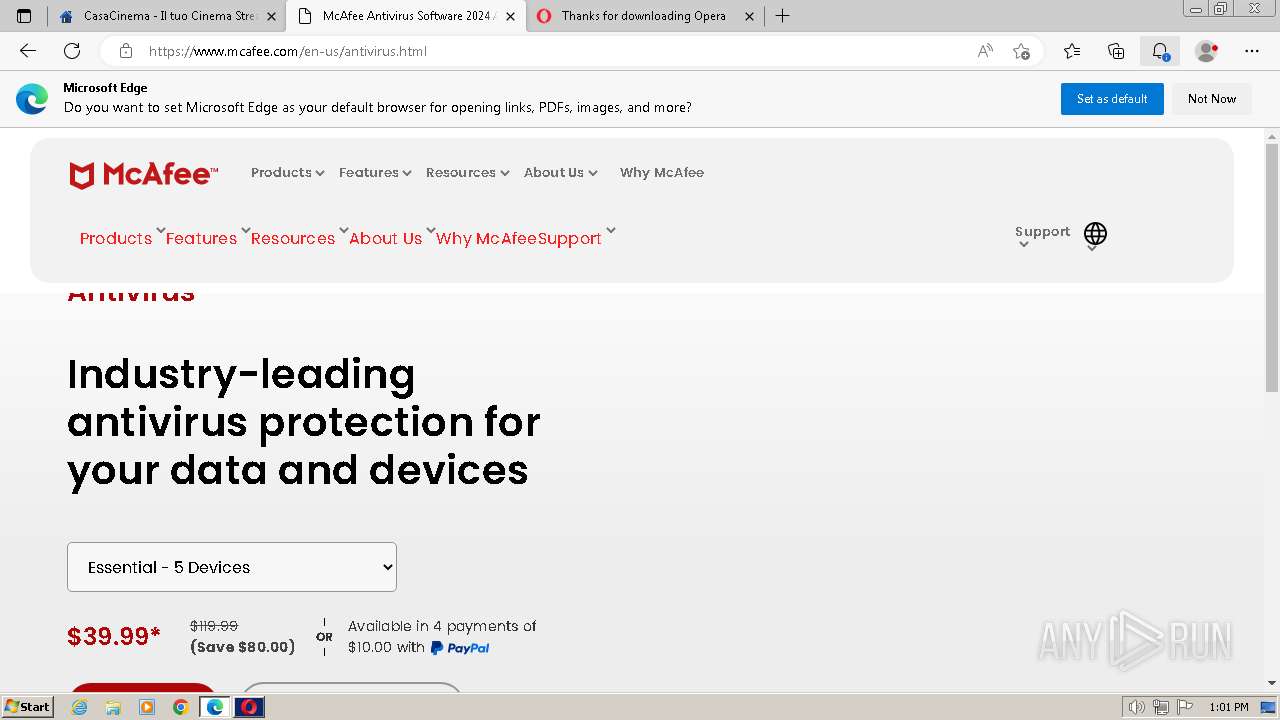Screen dimensions: 1280x720
Task: Switch to Thanks for downloading Opera tab
Action: 644,16
